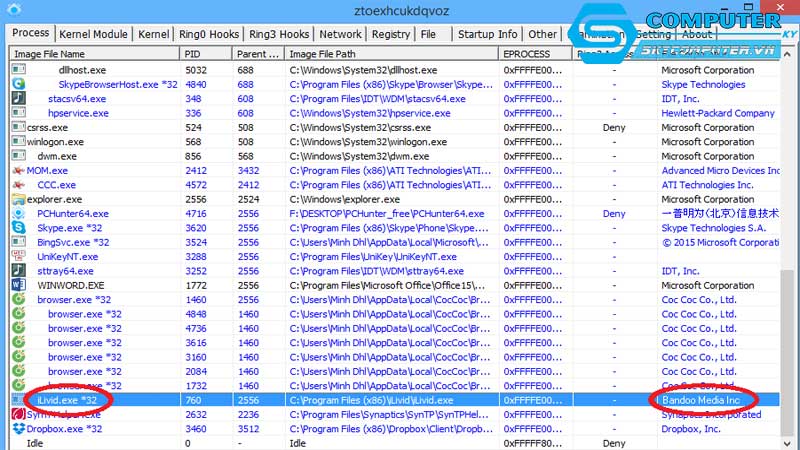Sort by PID column header

click(x=206, y=54)
